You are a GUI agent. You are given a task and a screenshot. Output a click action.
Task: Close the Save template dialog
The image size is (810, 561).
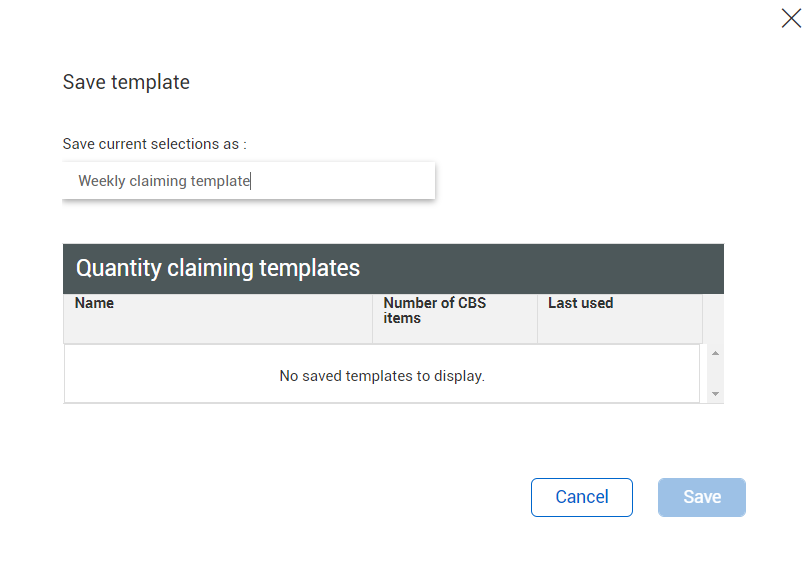pos(791,18)
